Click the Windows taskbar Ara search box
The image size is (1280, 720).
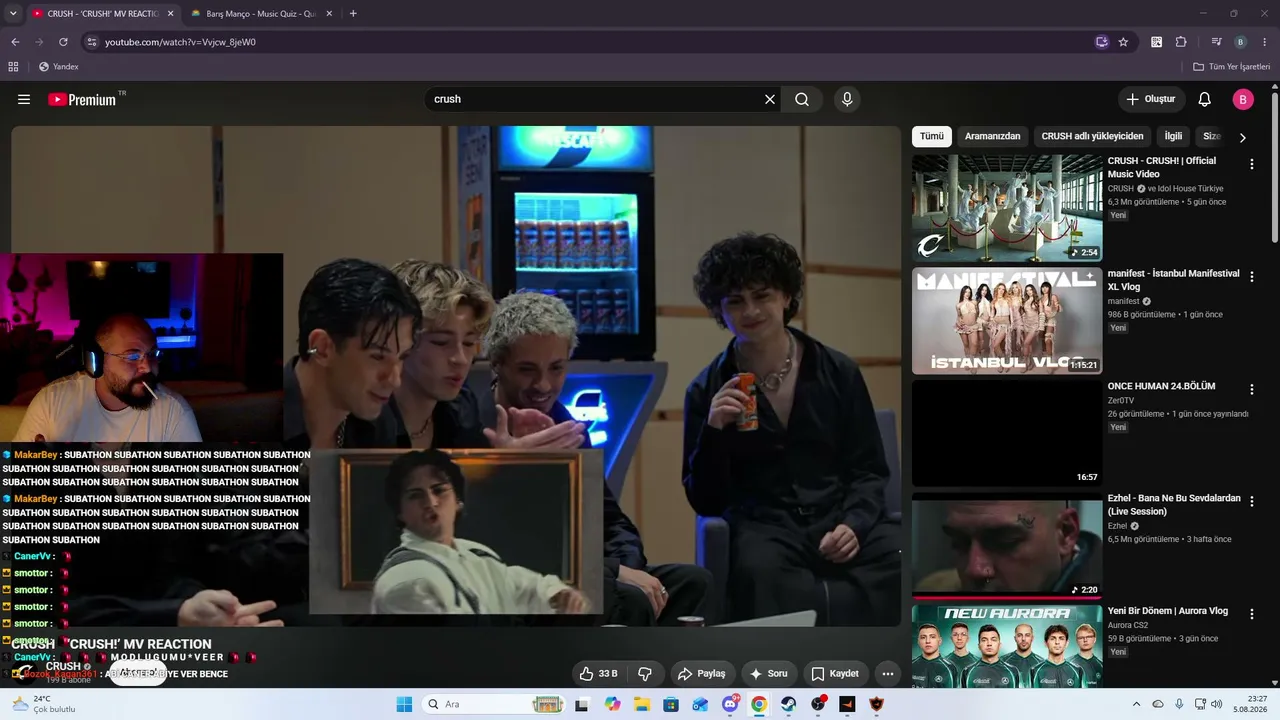click(496, 704)
